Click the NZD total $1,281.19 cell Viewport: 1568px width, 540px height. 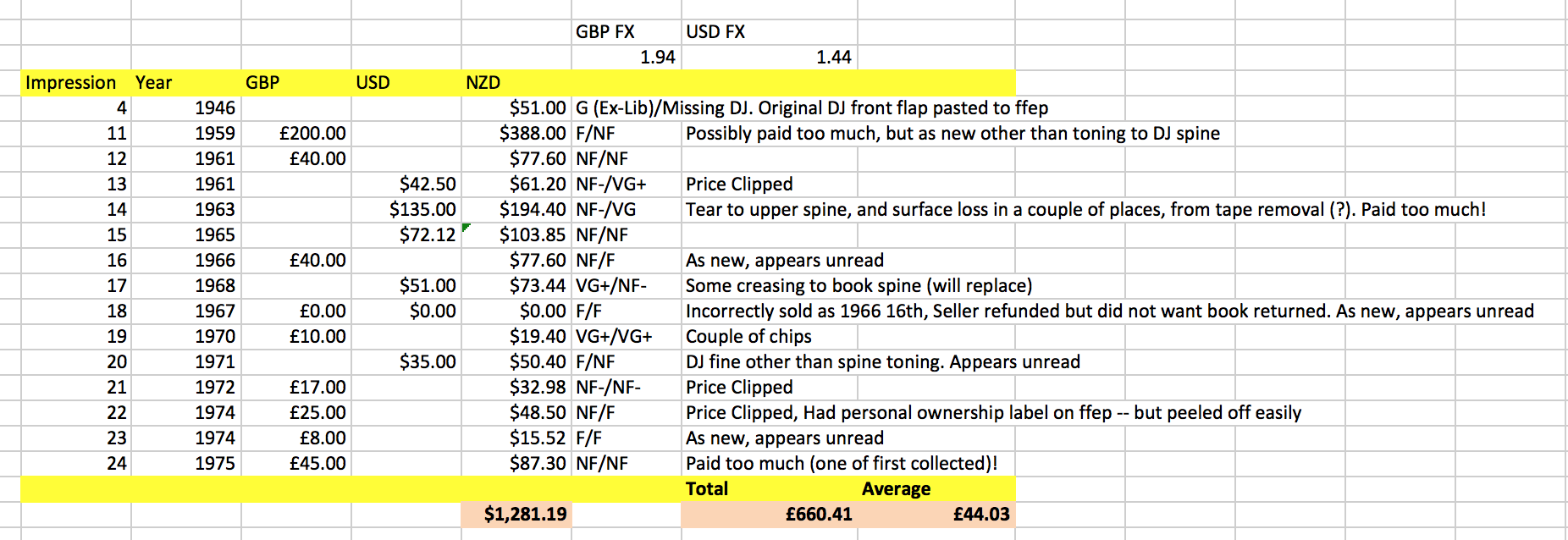pos(516,515)
